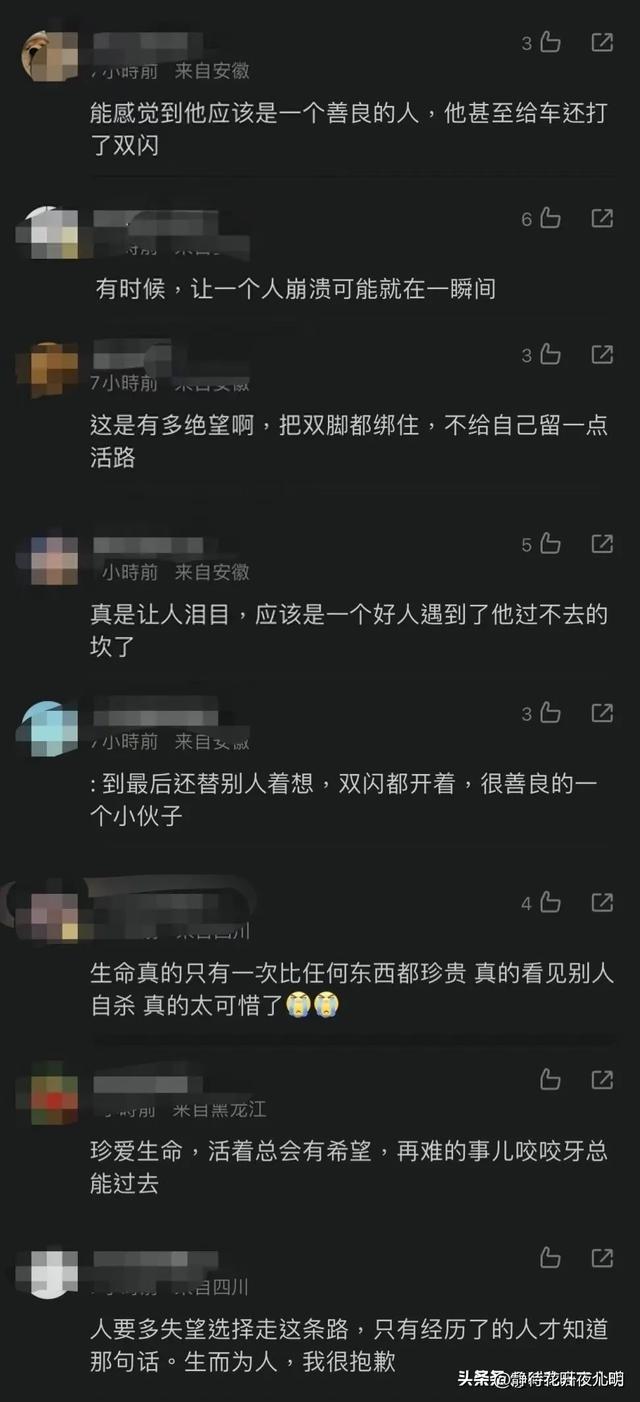This screenshot has width=640, height=1402.
Task: Like the comment about 把双脚都绑住
Action: (550, 355)
